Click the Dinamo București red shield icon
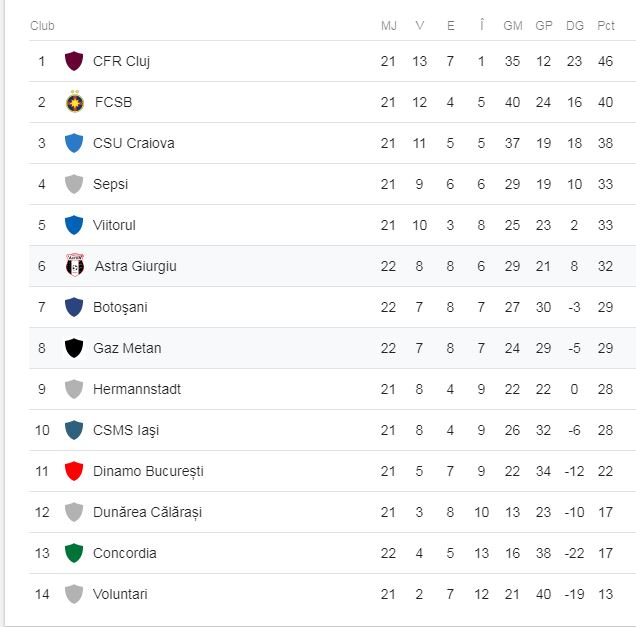 pyautogui.click(x=73, y=471)
